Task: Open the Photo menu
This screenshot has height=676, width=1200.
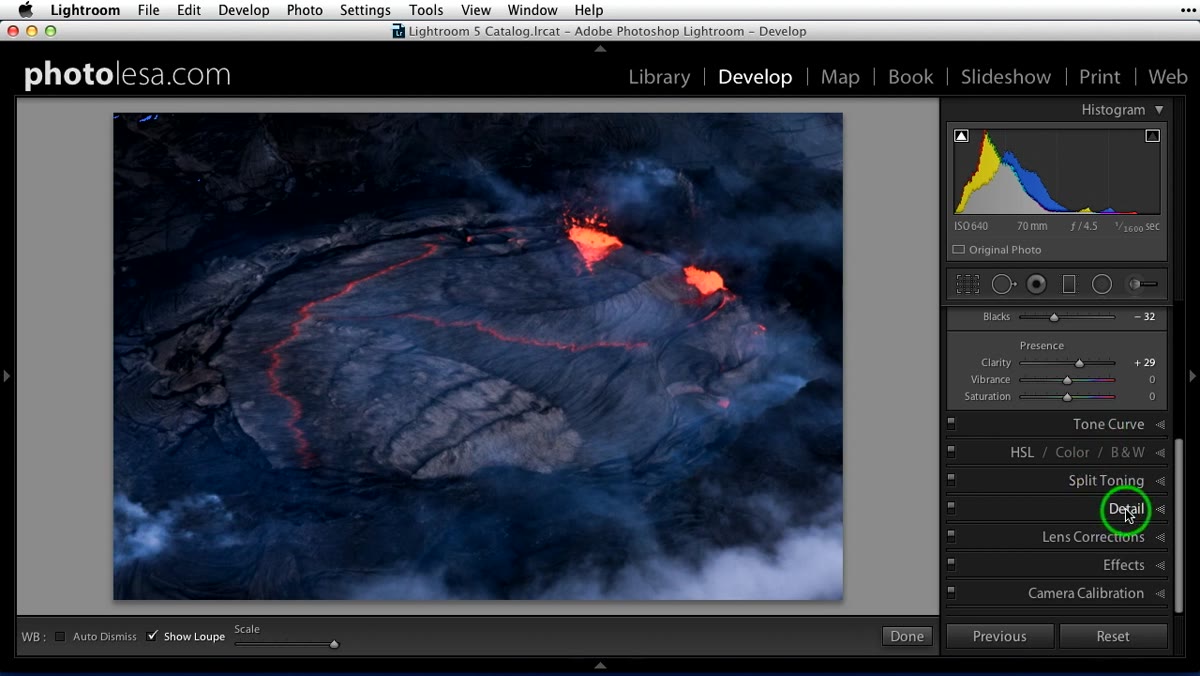Action: [304, 10]
